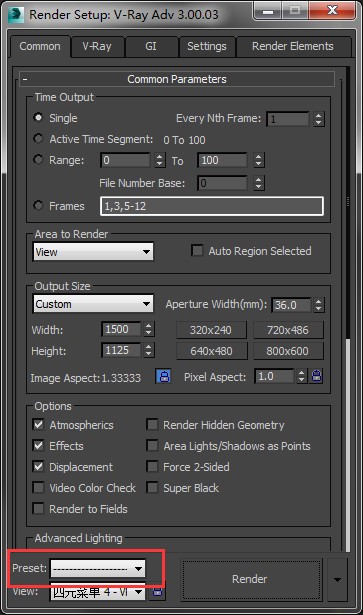The image size is (363, 615).
Task: Enable Video Color Check
Action: coord(38,488)
